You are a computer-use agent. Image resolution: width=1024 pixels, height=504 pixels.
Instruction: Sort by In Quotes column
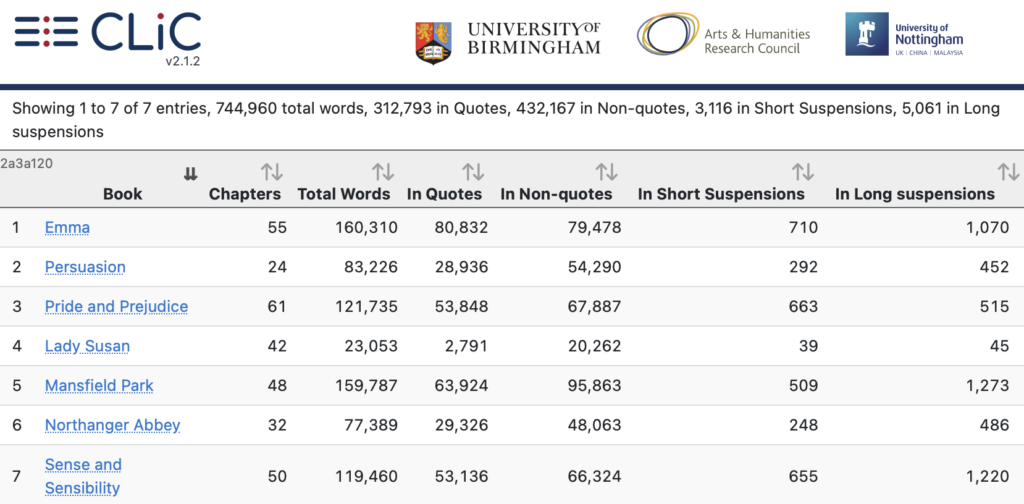473,172
